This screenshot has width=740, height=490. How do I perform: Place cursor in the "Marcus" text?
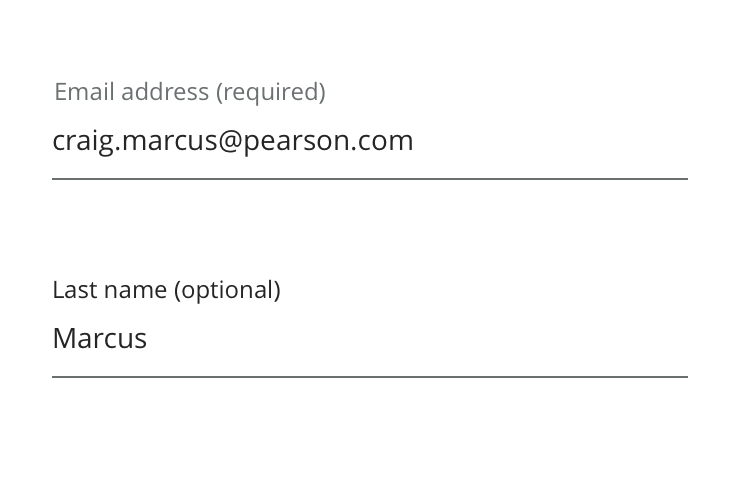(99, 339)
